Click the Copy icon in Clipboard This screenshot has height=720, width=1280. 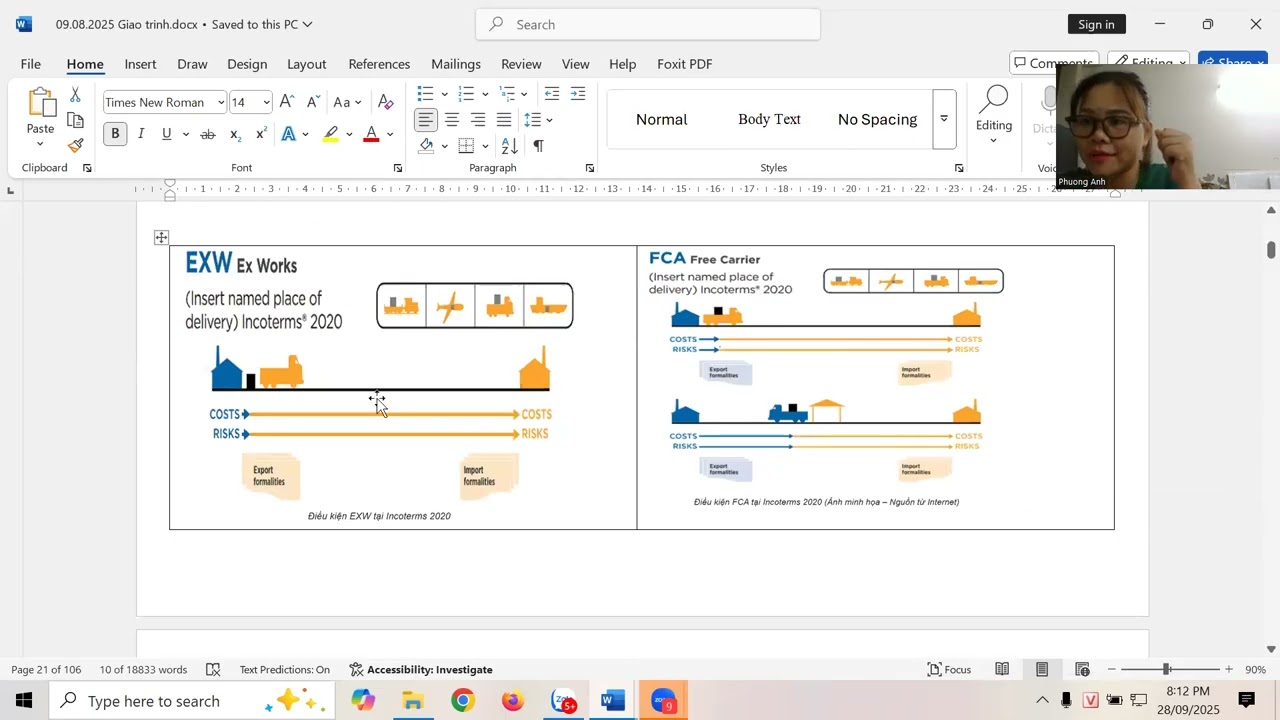click(x=75, y=120)
